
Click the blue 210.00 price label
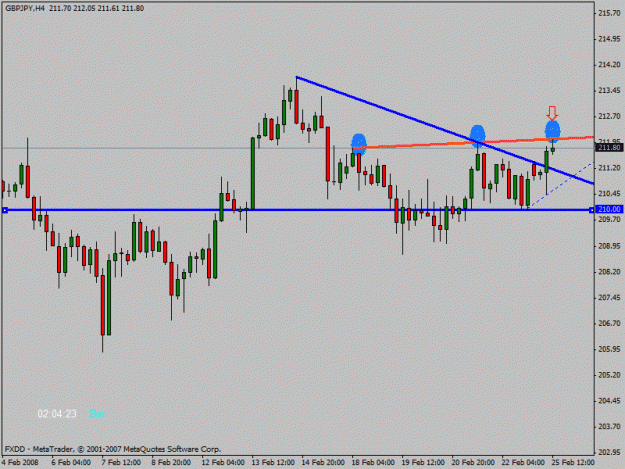[609, 209]
